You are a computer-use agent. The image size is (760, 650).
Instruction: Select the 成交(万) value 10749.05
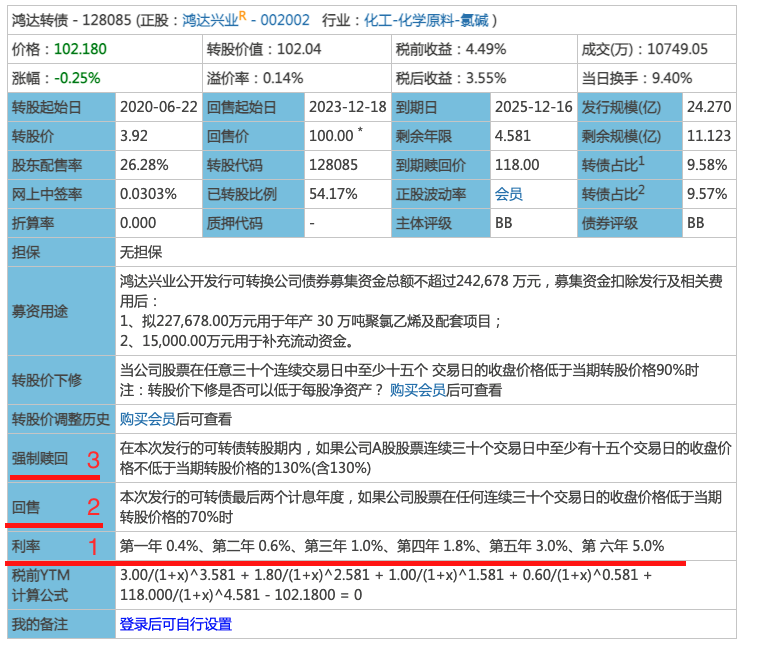(678, 49)
